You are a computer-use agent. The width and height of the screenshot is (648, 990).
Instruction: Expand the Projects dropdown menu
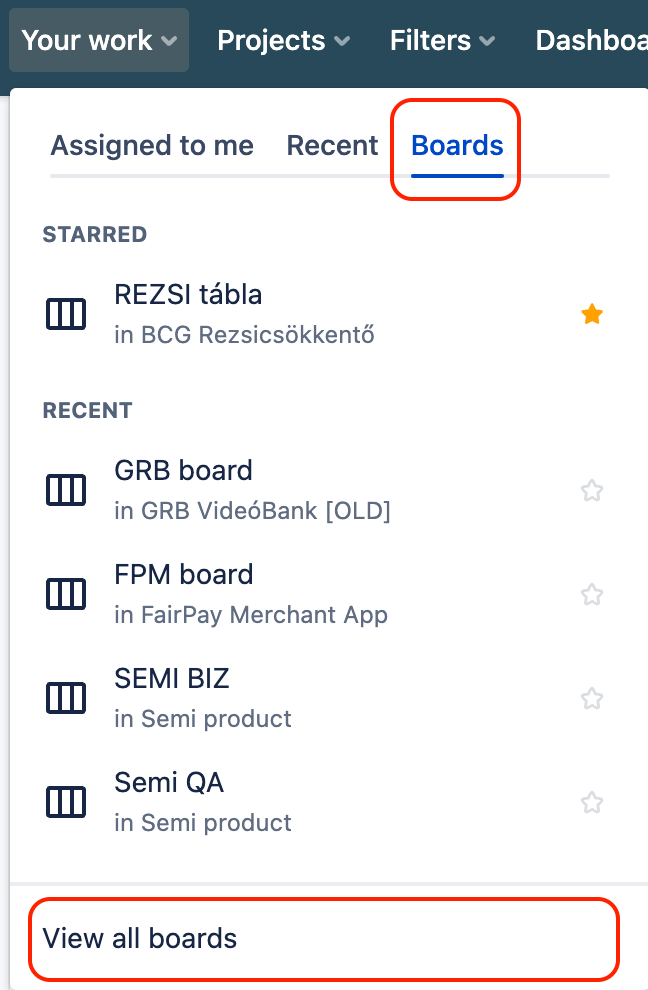coord(284,41)
